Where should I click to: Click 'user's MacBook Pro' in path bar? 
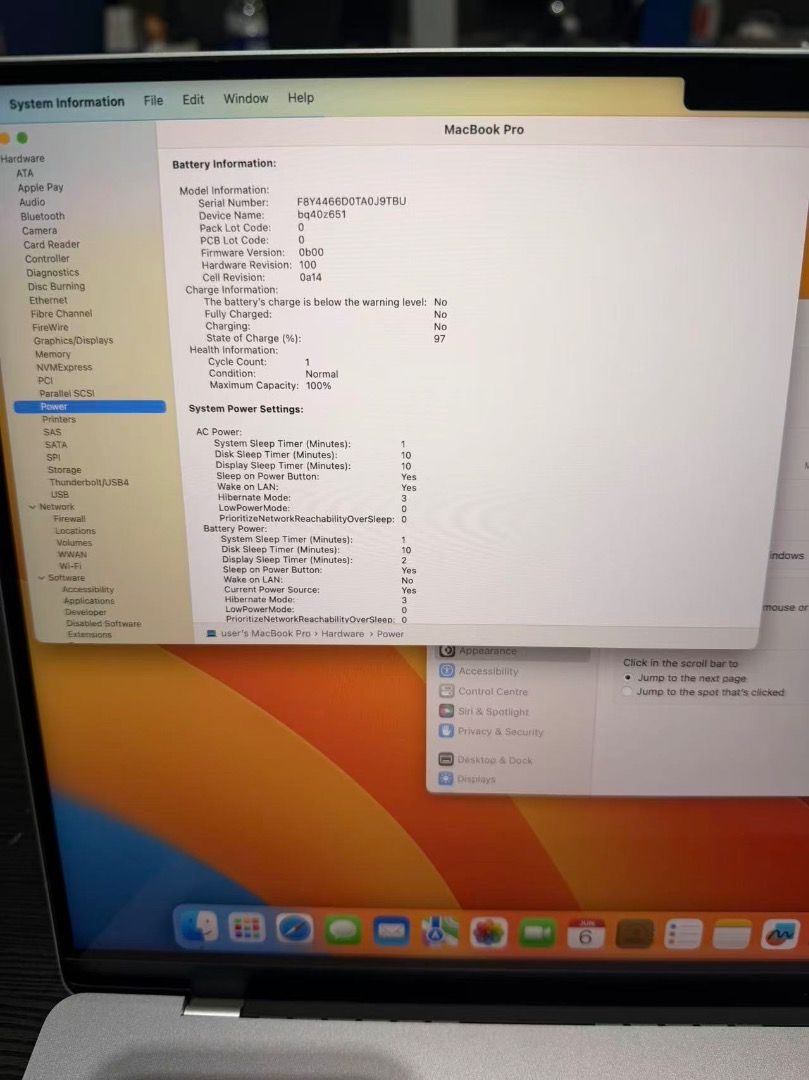[266, 633]
